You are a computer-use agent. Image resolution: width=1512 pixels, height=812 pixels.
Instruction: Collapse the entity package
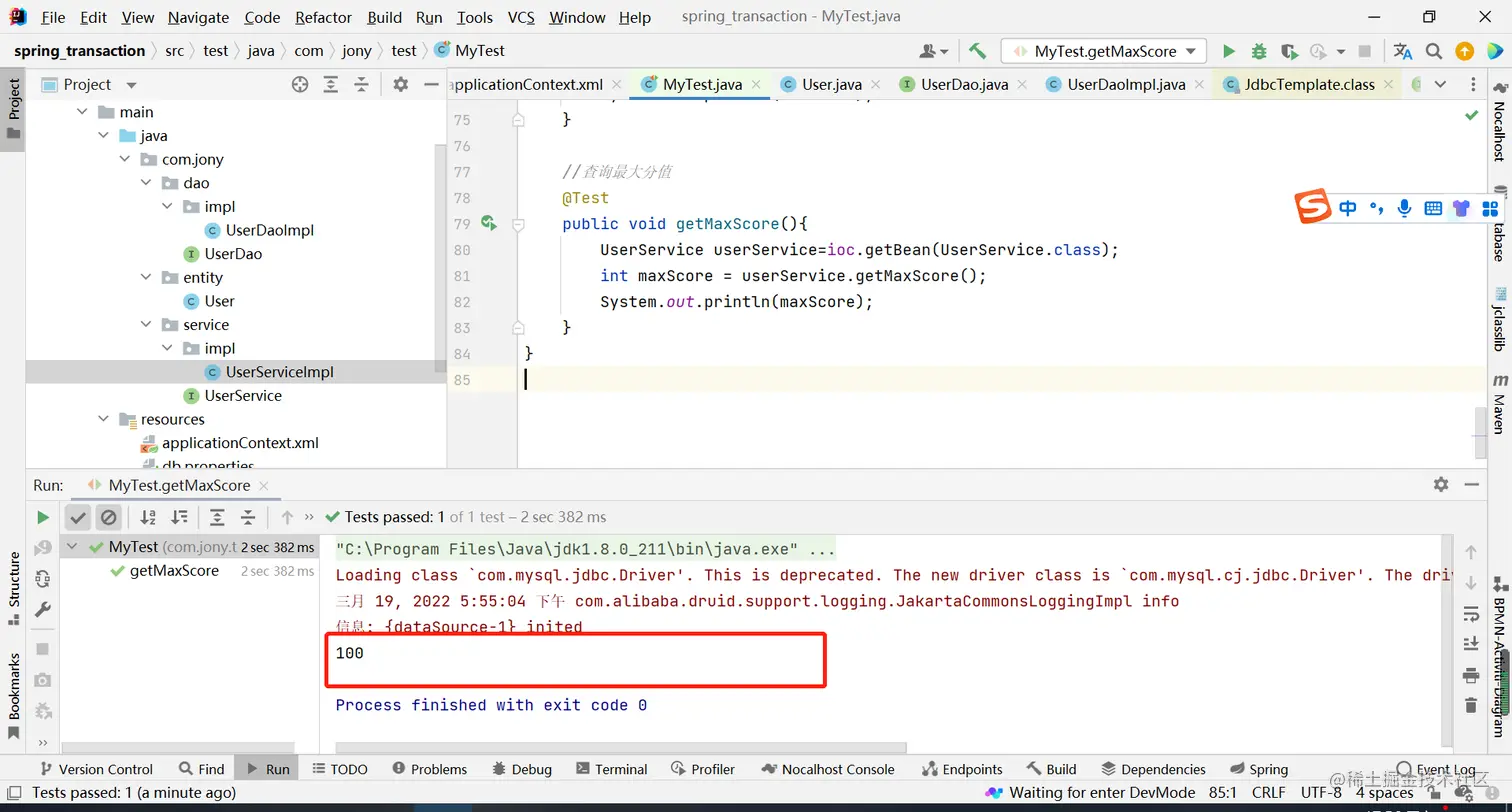[x=146, y=277]
